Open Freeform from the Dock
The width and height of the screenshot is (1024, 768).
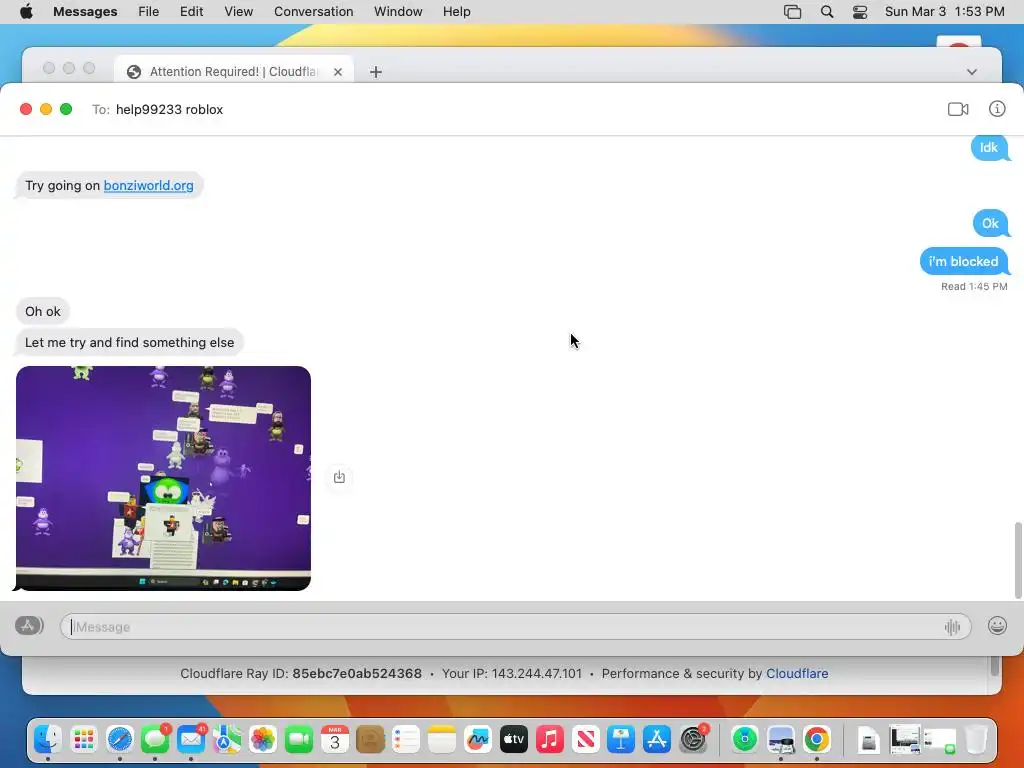tap(477, 739)
